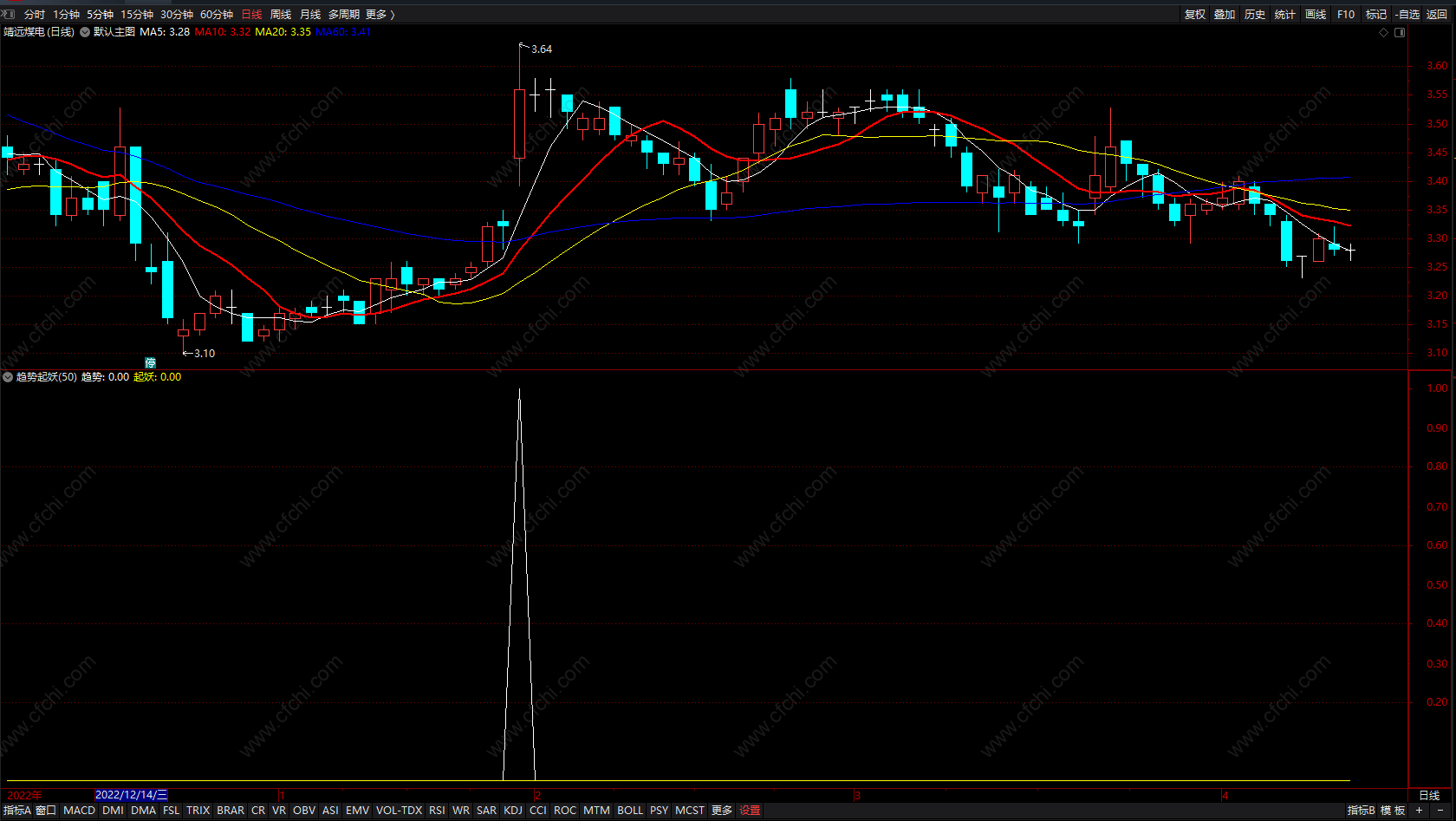Click the diamond icon above the price axis
Image resolution: width=1456 pixels, height=821 pixels.
click(x=1383, y=32)
